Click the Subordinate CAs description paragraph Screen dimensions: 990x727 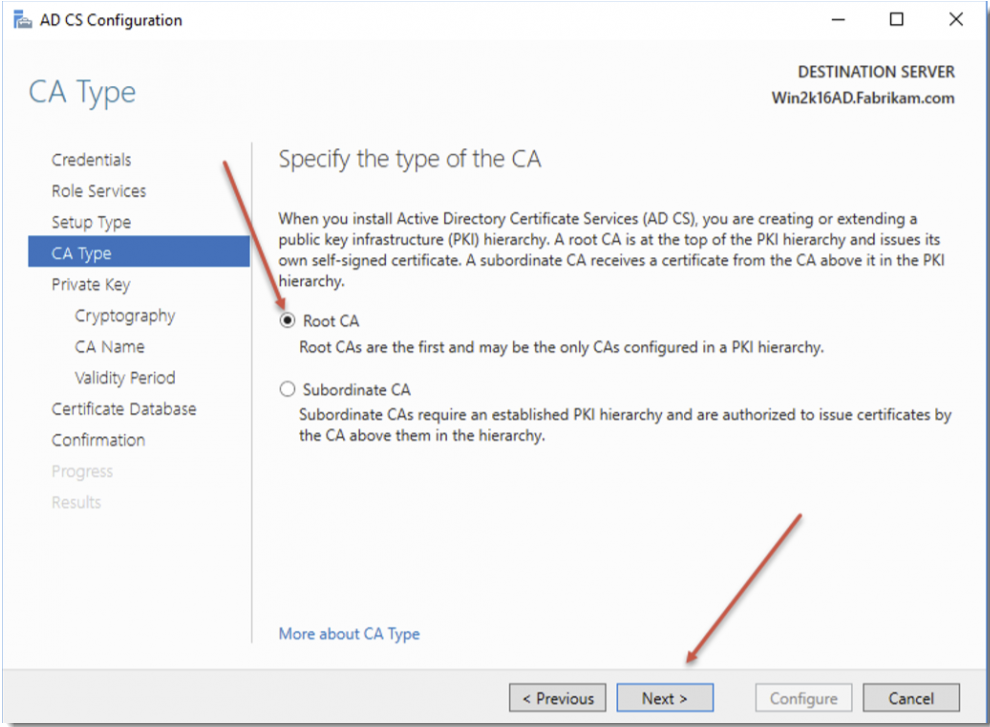(x=625, y=425)
